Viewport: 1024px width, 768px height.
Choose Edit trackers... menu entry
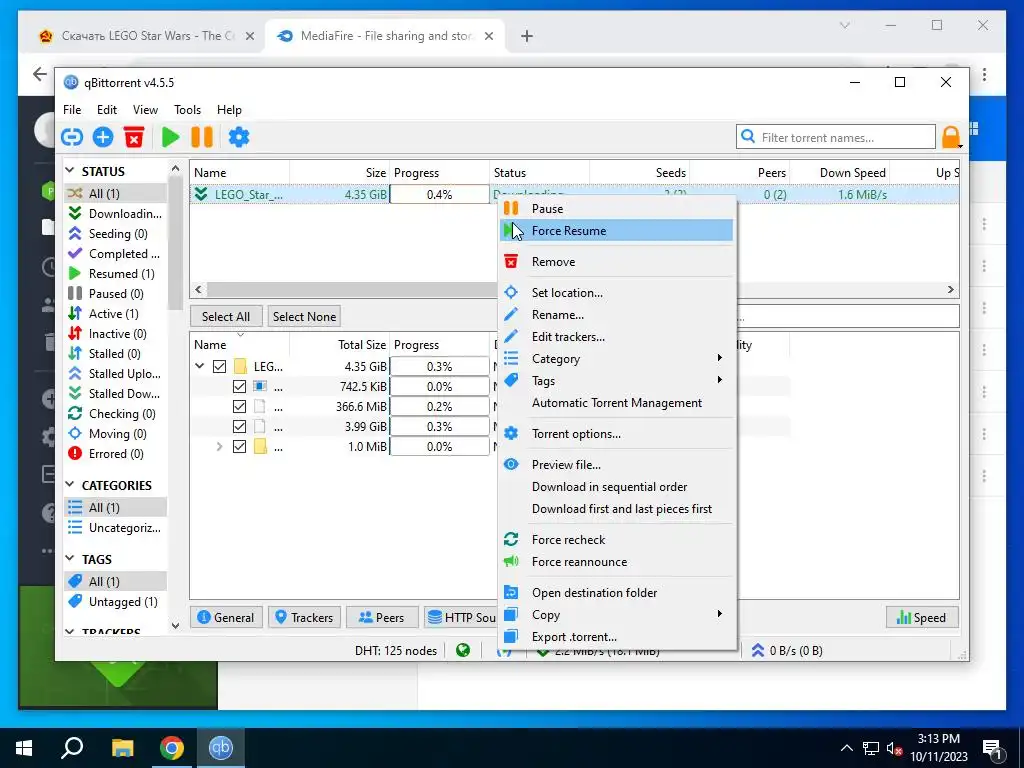[616, 337]
